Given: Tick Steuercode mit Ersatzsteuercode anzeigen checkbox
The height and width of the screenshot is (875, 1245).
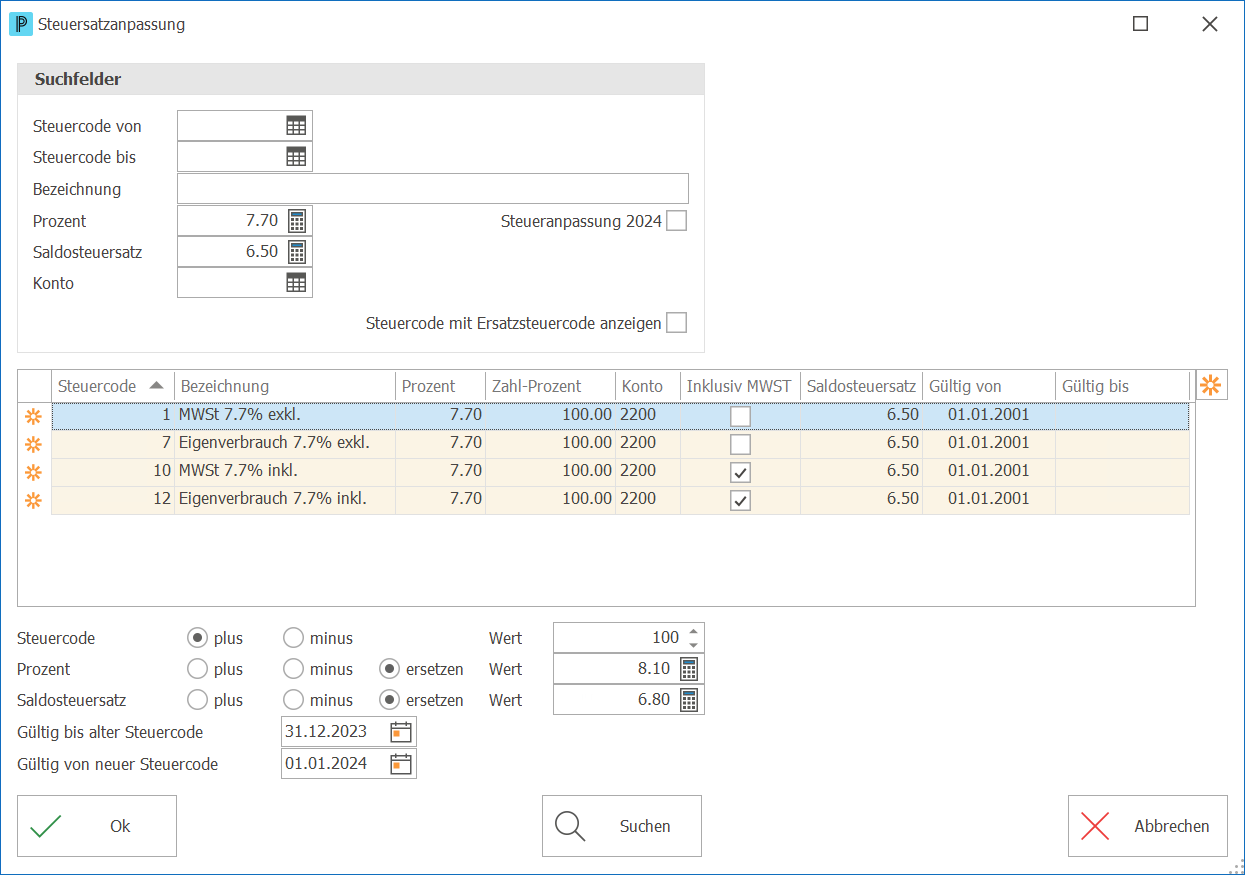Looking at the screenshot, I should pos(677,323).
